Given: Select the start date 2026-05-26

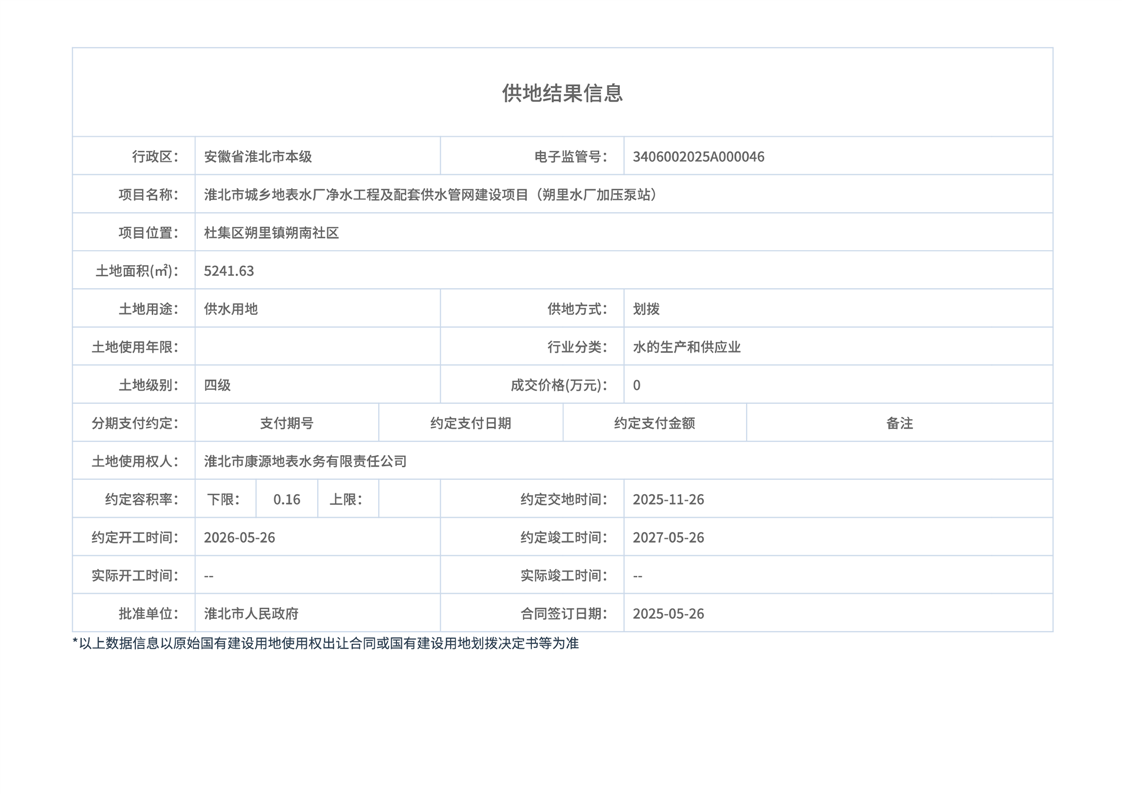Looking at the screenshot, I should point(240,537).
